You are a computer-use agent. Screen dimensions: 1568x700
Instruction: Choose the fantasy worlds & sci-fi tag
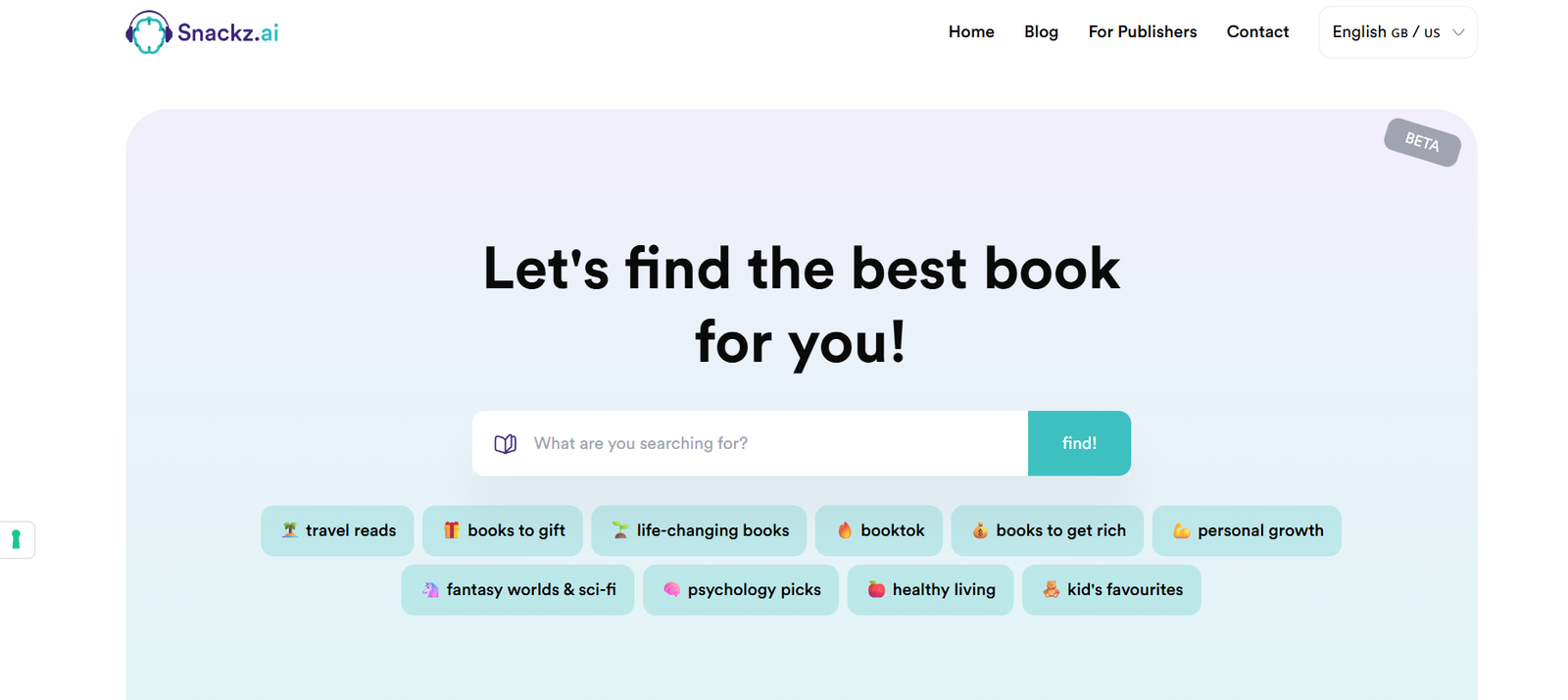click(x=517, y=589)
